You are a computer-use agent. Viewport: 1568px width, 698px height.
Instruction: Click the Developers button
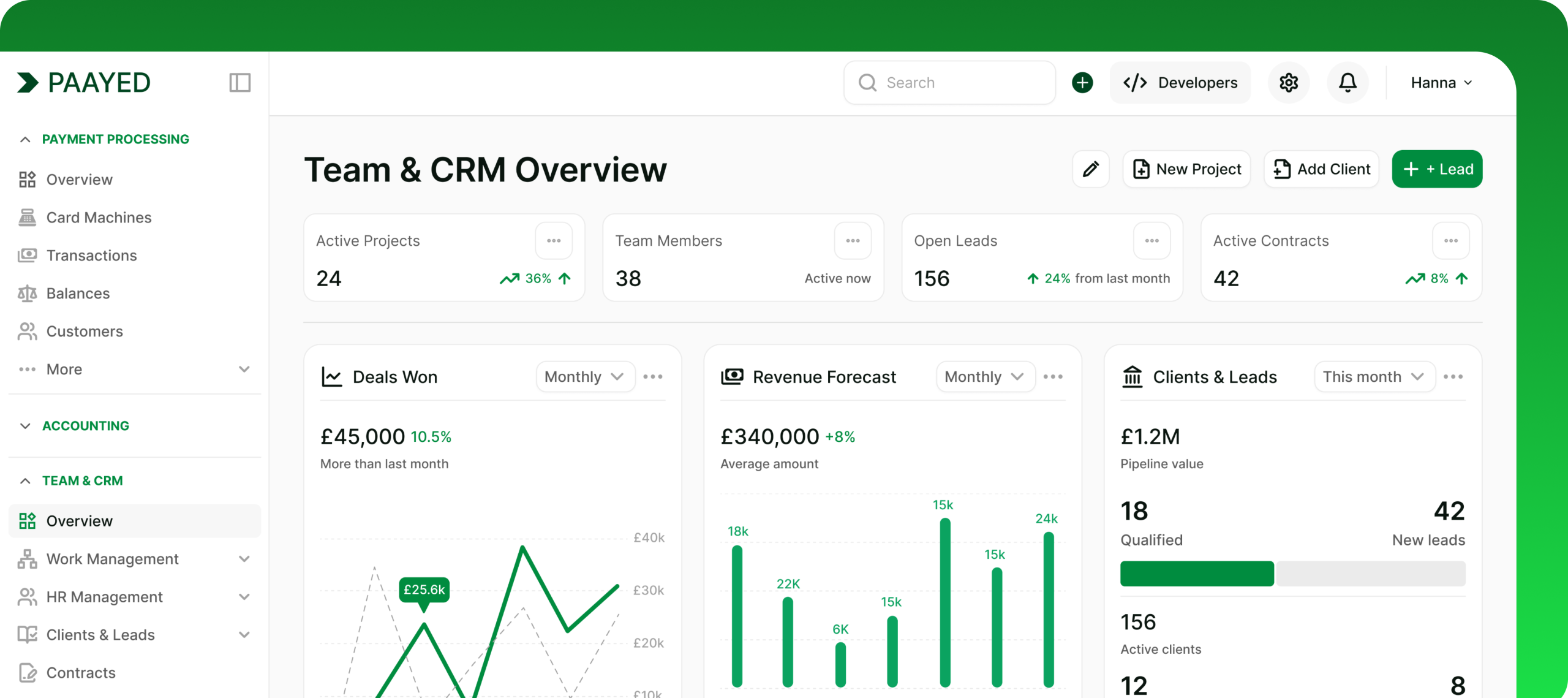[x=1180, y=83]
